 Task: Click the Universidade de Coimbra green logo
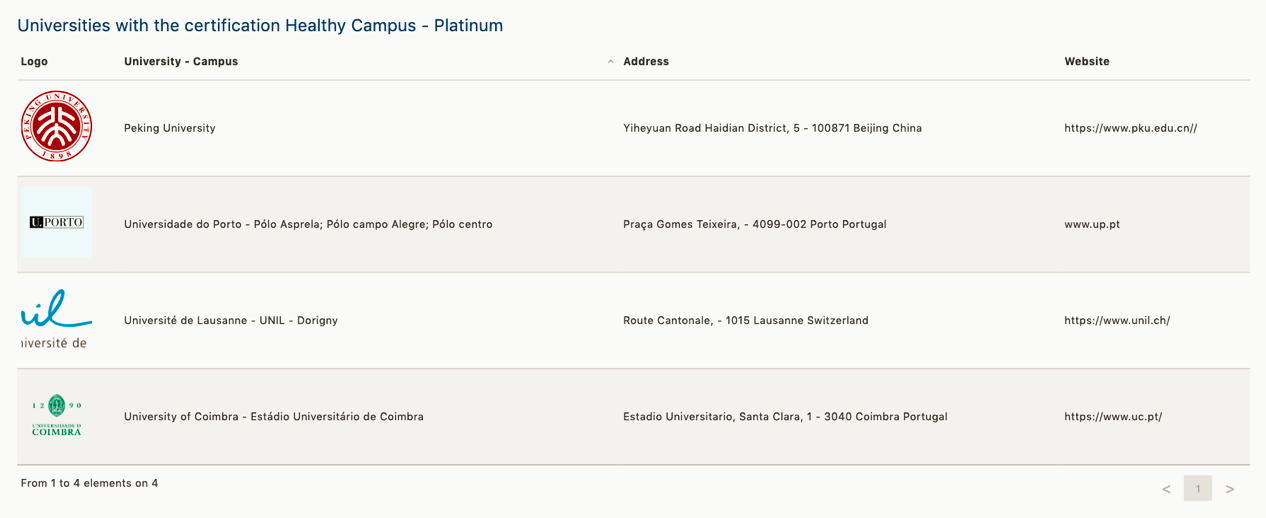click(57, 415)
